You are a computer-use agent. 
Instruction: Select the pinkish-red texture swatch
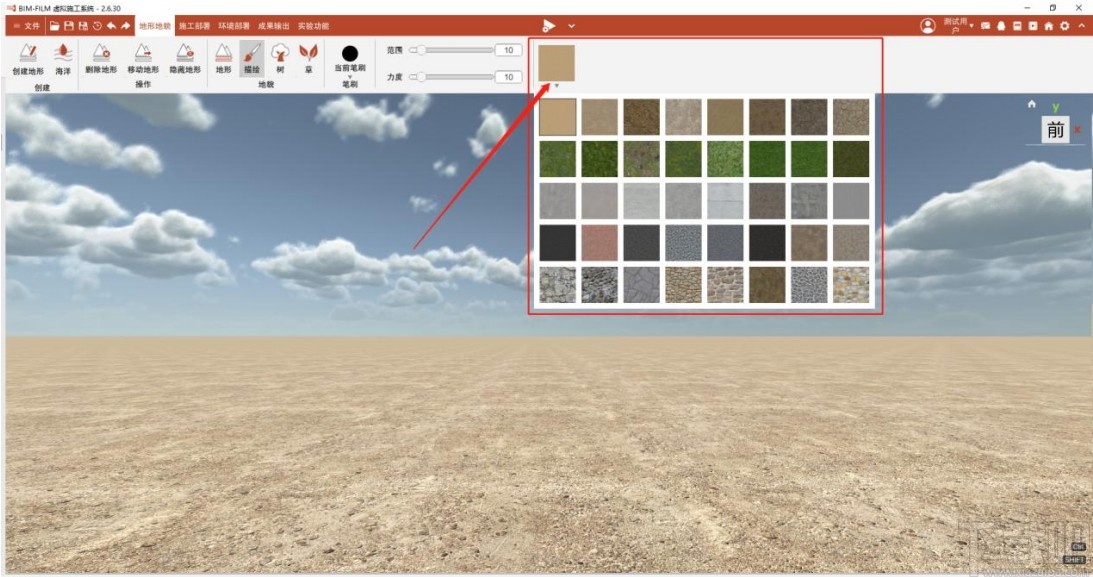tap(599, 243)
